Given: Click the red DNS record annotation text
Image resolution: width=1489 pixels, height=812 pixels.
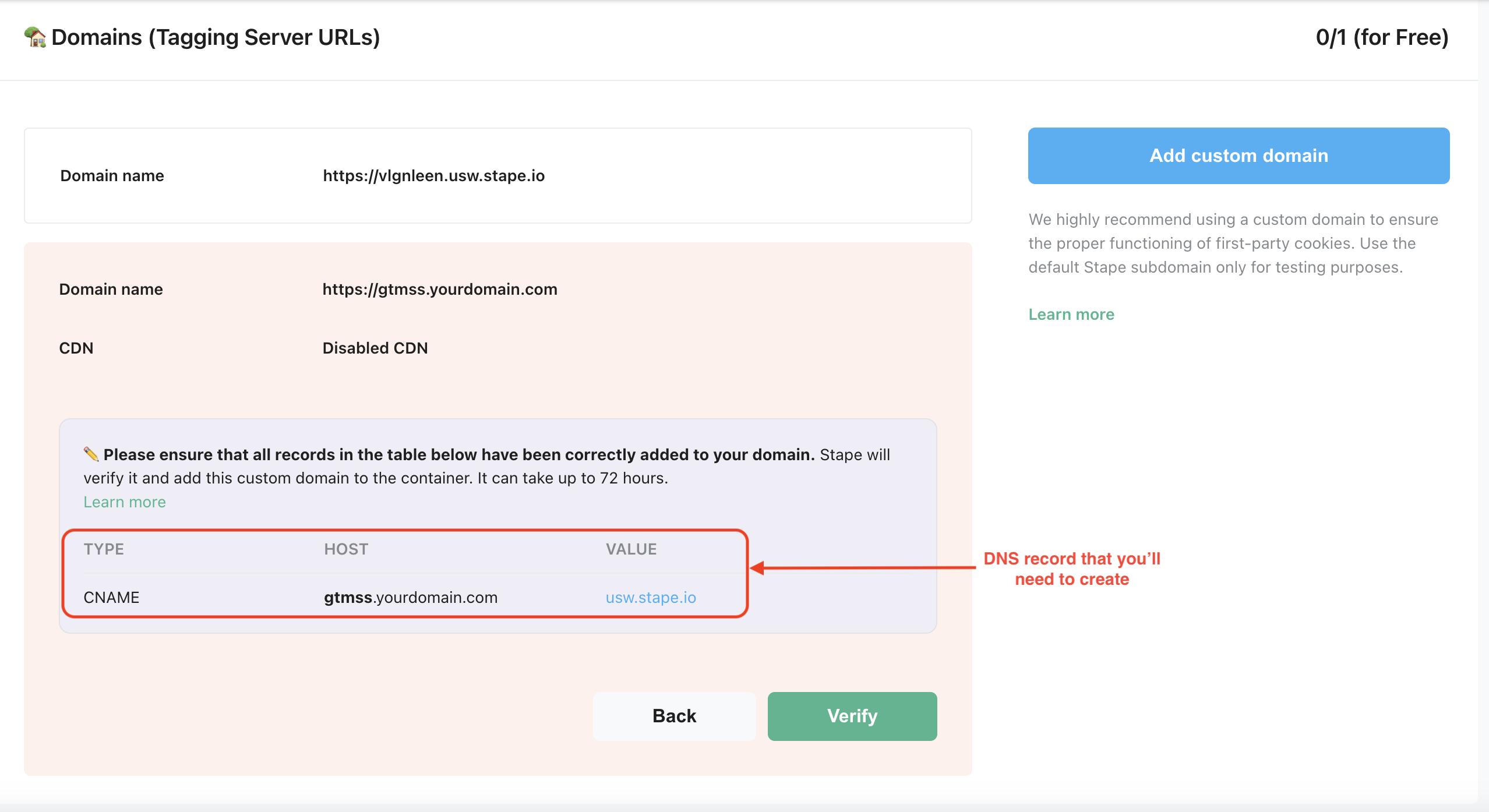Looking at the screenshot, I should coord(1071,569).
